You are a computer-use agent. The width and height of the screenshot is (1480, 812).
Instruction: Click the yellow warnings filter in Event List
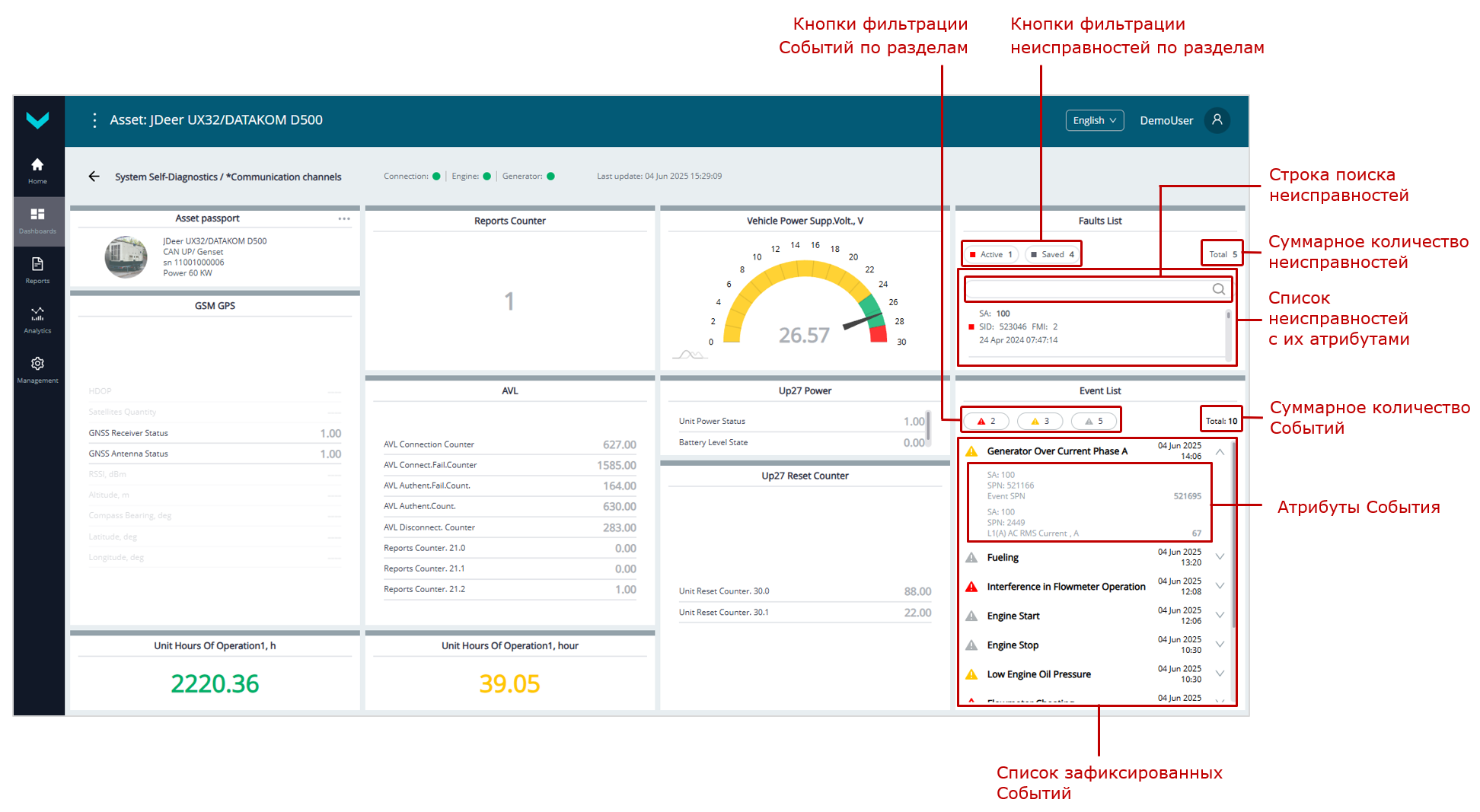(1040, 420)
